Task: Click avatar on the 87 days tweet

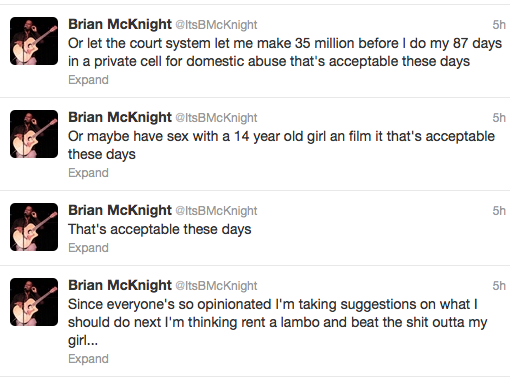Action: pyautogui.click(x=34, y=41)
